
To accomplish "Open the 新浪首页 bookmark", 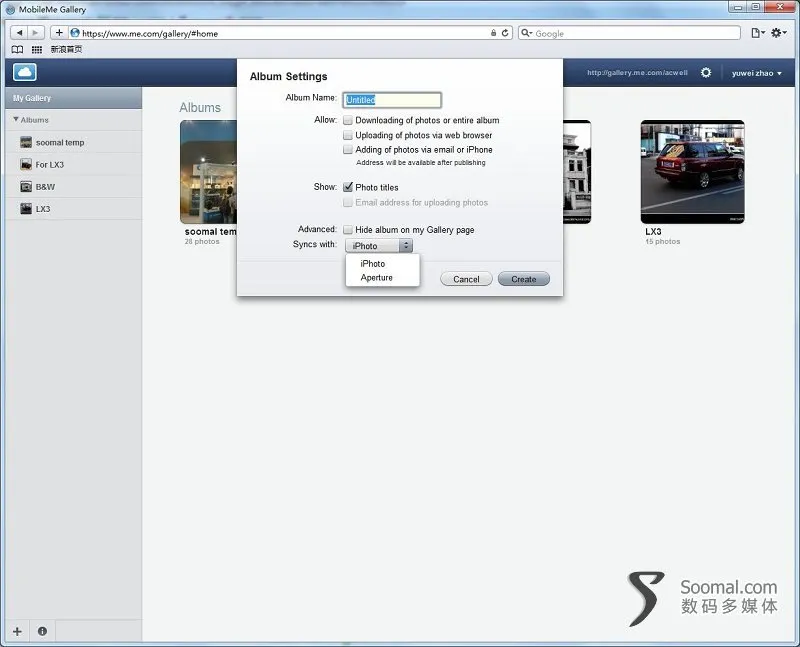I will (x=66, y=49).
